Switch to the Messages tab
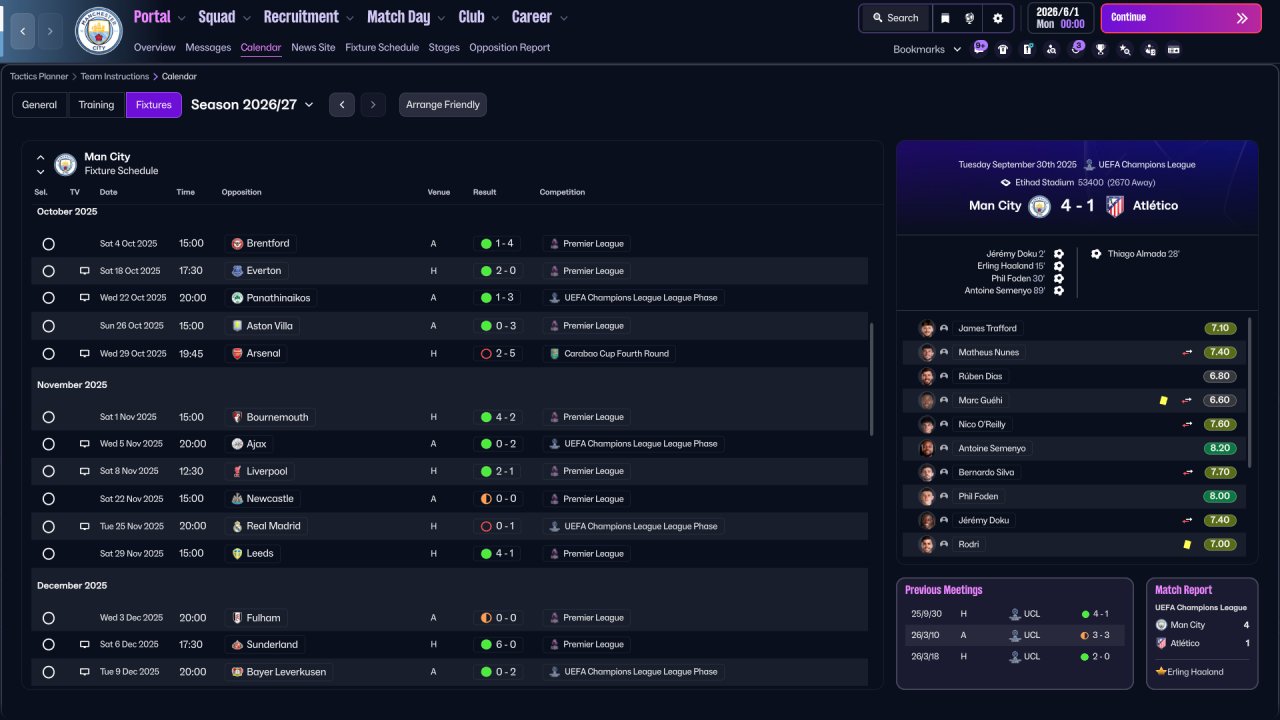Screen dimensions: 1280x720 point(208,47)
